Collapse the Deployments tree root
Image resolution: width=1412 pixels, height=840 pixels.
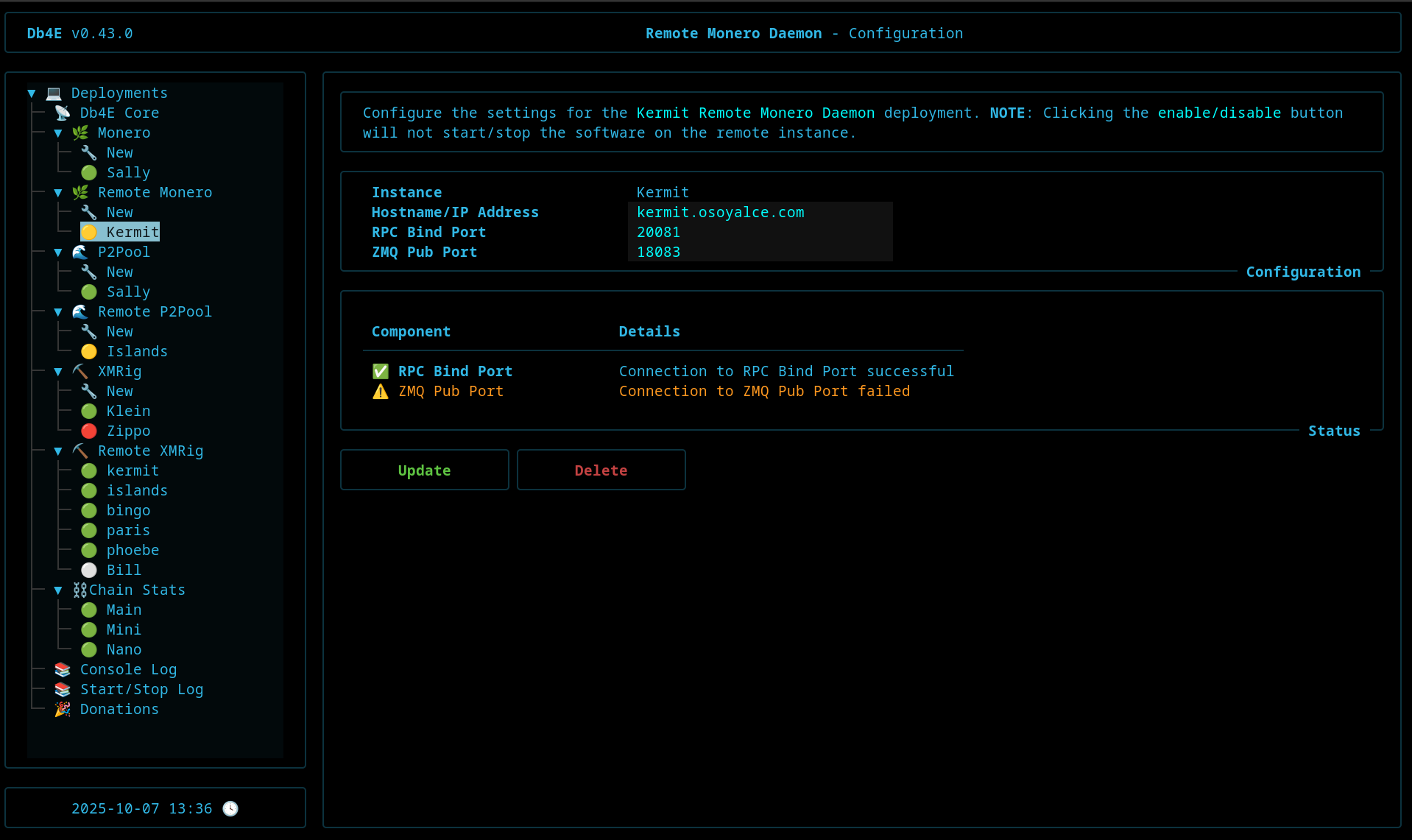32,93
